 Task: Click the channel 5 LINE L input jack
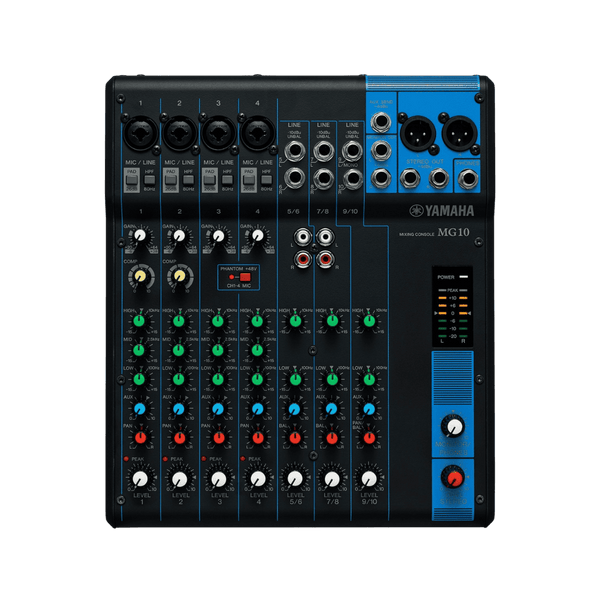[295, 151]
